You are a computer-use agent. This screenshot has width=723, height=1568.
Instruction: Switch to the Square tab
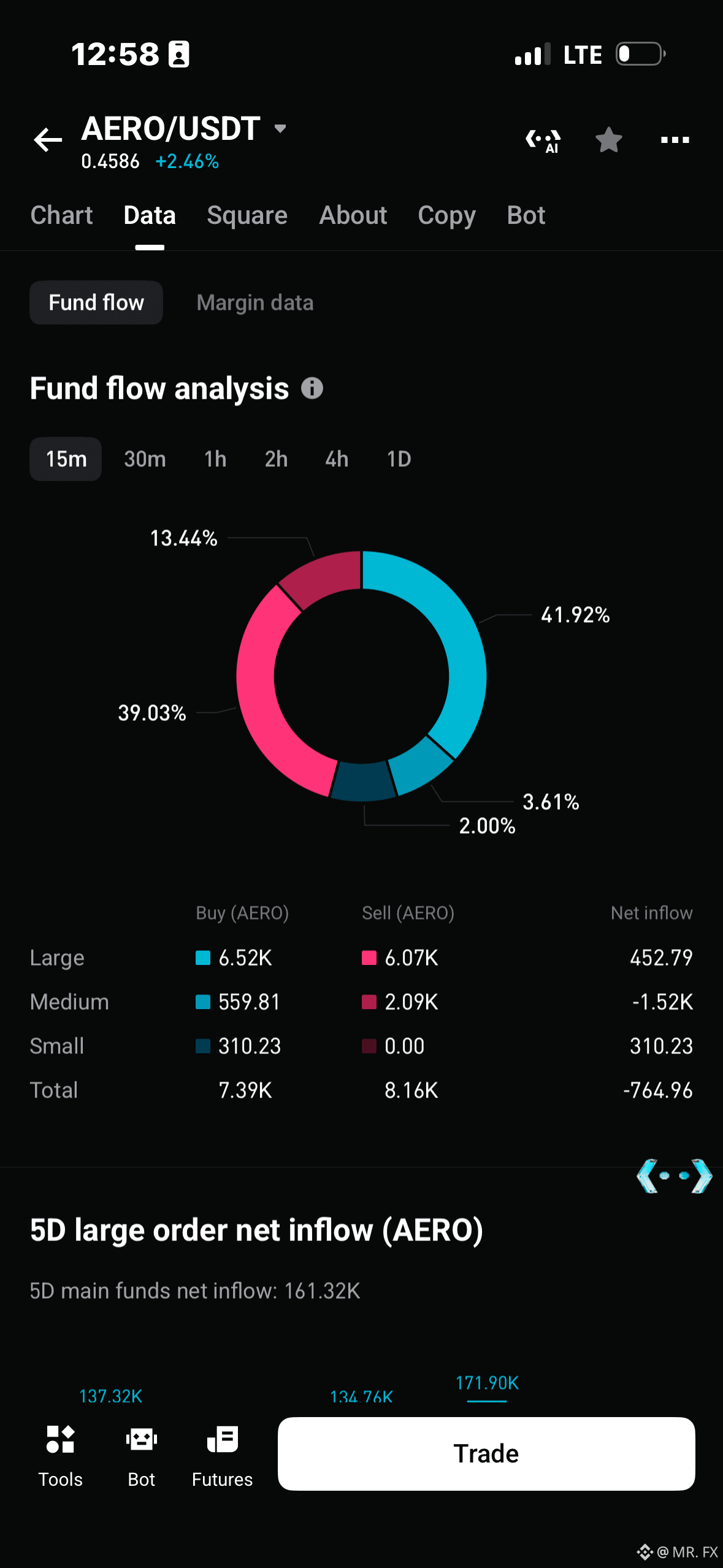click(247, 215)
